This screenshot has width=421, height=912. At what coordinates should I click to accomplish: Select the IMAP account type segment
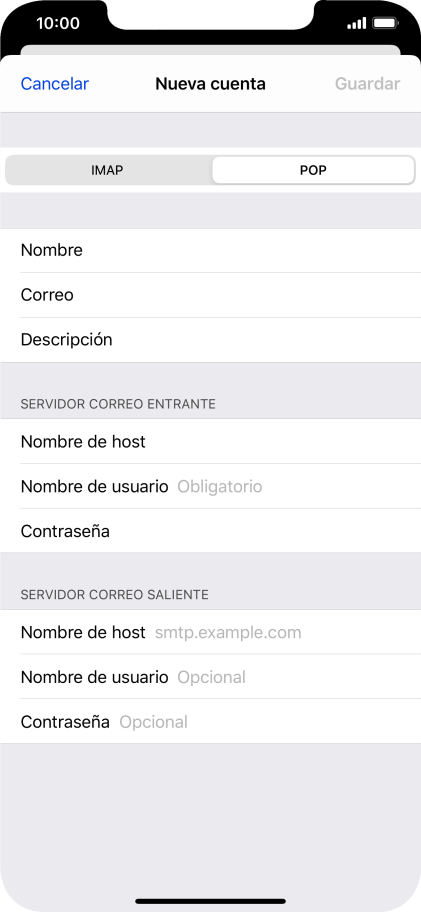click(x=108, y=170)
